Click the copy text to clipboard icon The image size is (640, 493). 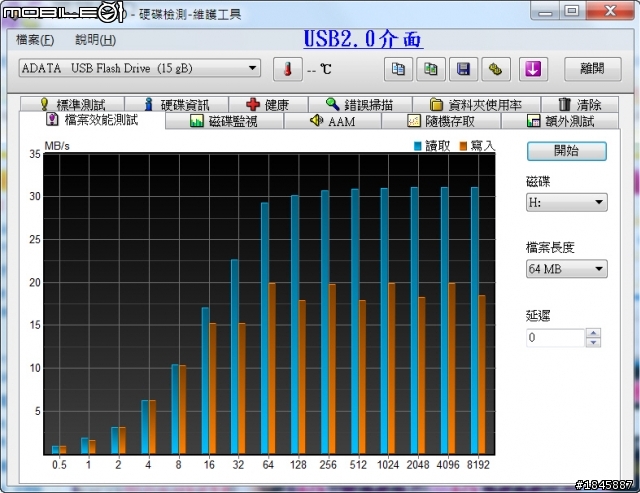click(x=398, y=69)
